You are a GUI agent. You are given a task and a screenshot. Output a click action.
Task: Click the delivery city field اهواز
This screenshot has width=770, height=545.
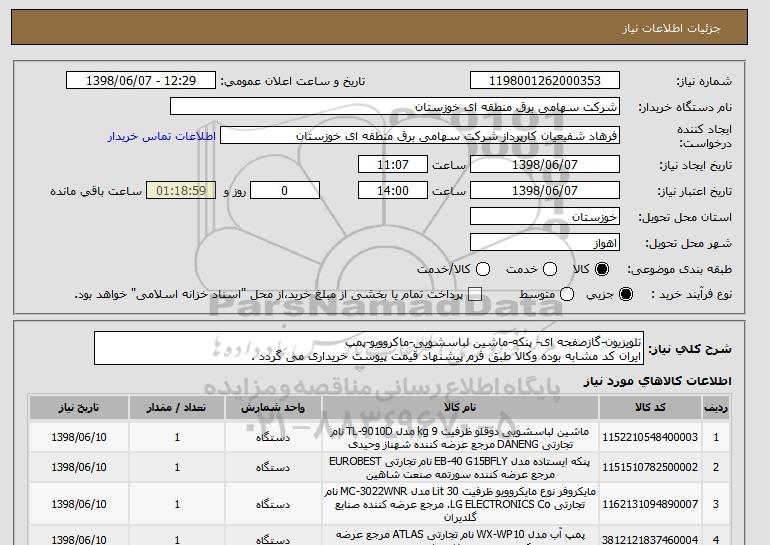(545, 243)
